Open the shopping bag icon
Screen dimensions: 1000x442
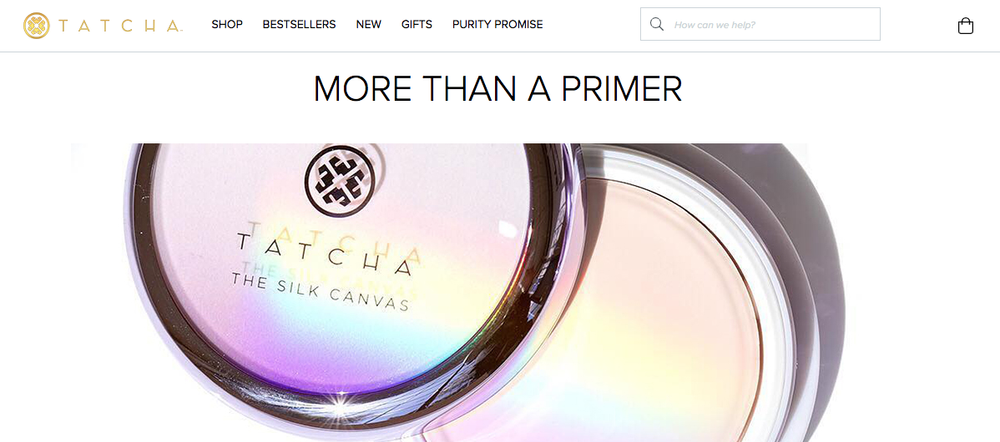point(966,26)
